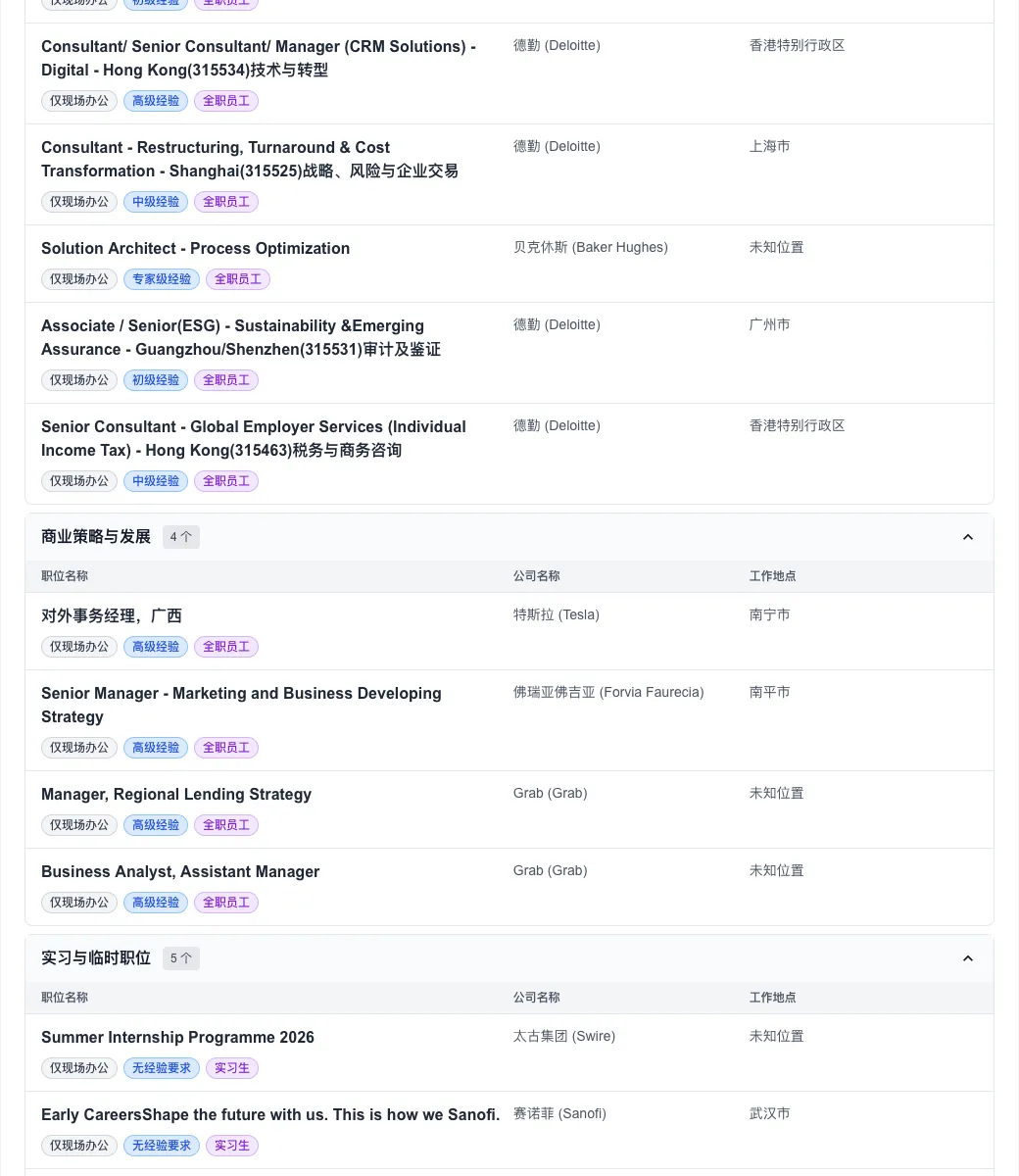Screen dimensions: 1019x1176
Task: Collapse the 实习与临时职位 section chevron
Action: pos(968,958)
